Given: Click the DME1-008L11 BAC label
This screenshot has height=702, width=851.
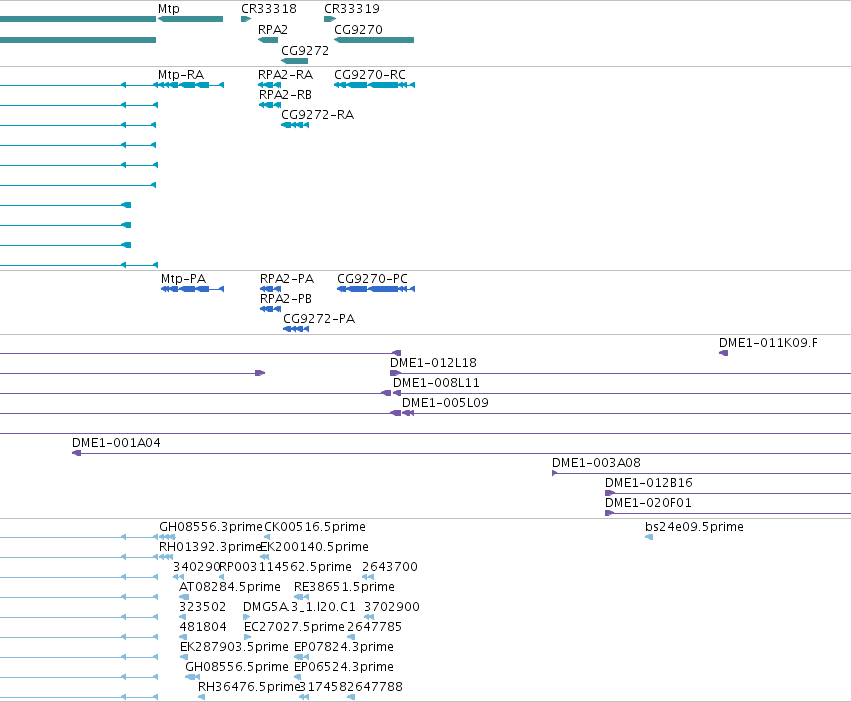Looking at the screenshot, I should coord(436,383).
